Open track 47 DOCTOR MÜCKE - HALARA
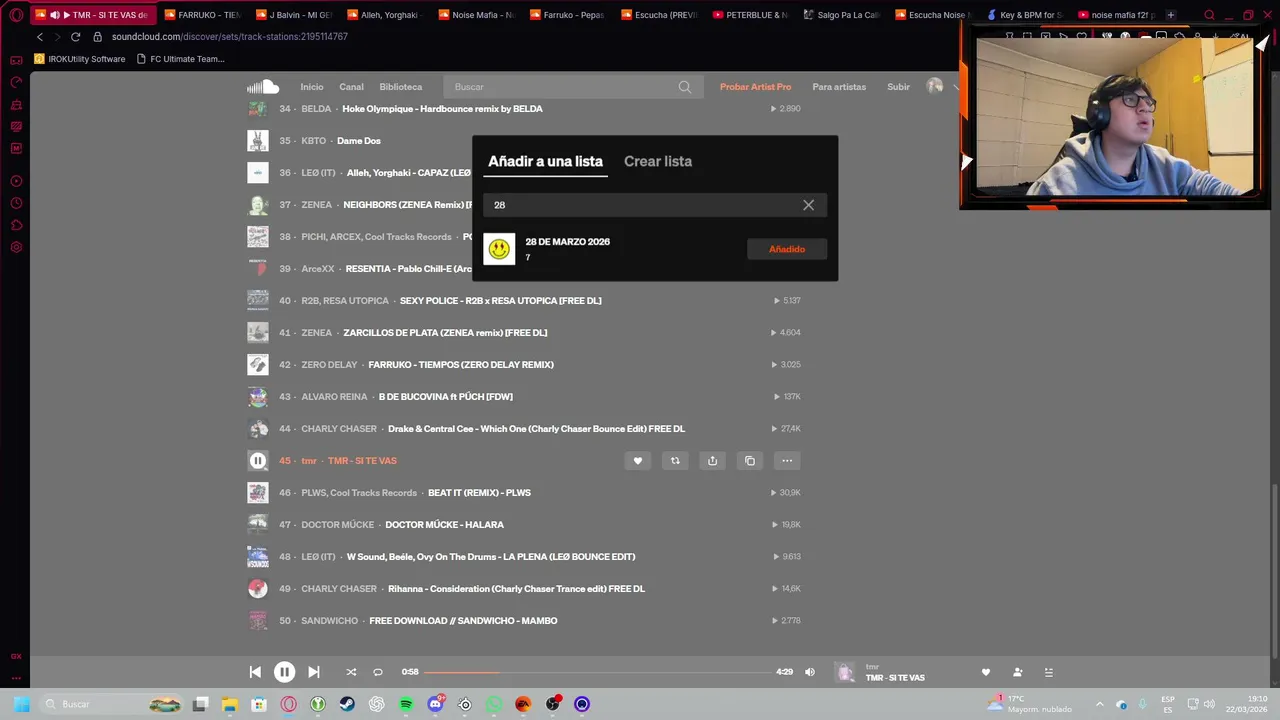 click(x=444, y=525)
